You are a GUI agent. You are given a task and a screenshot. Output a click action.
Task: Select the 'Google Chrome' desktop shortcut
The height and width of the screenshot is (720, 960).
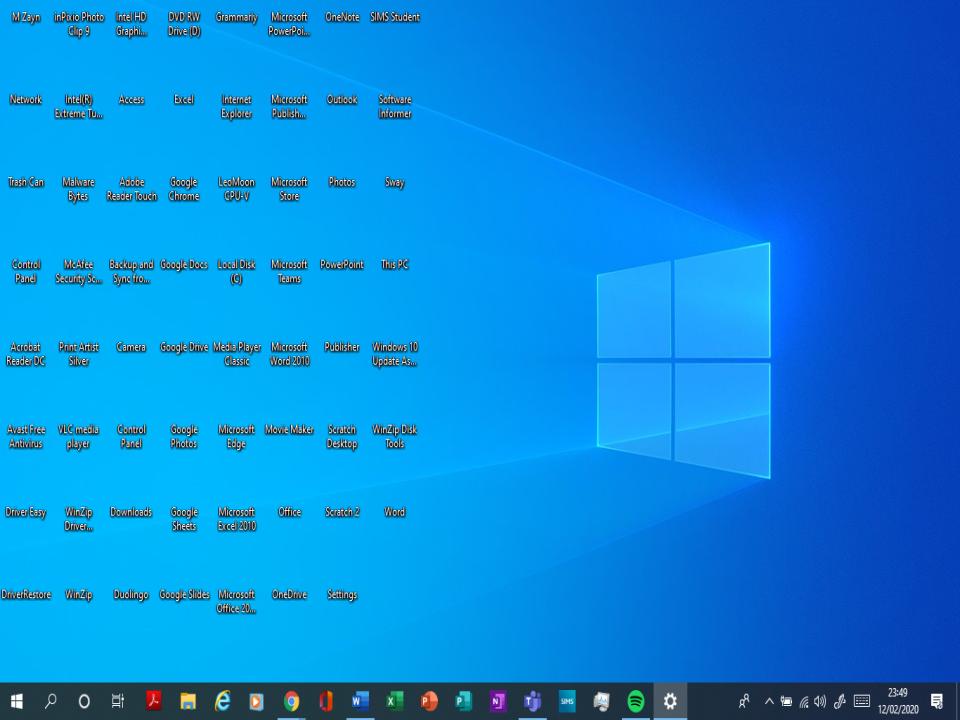[184, 189]
